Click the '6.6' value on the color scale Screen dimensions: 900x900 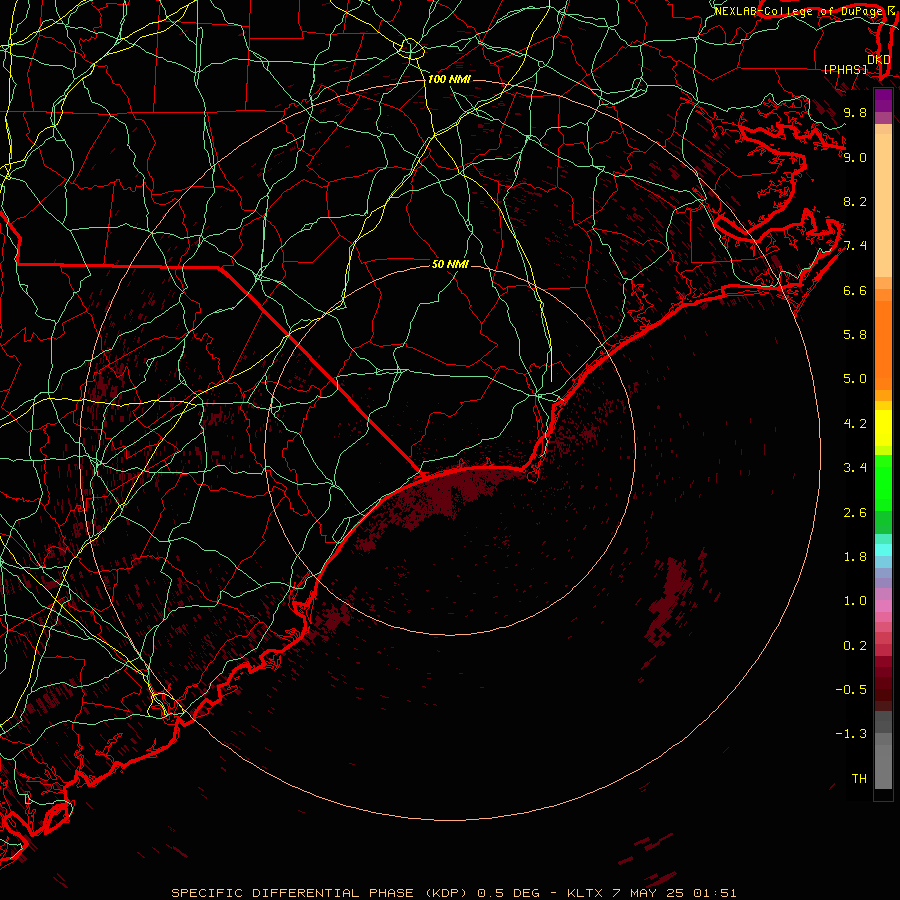tap(855, 290)
